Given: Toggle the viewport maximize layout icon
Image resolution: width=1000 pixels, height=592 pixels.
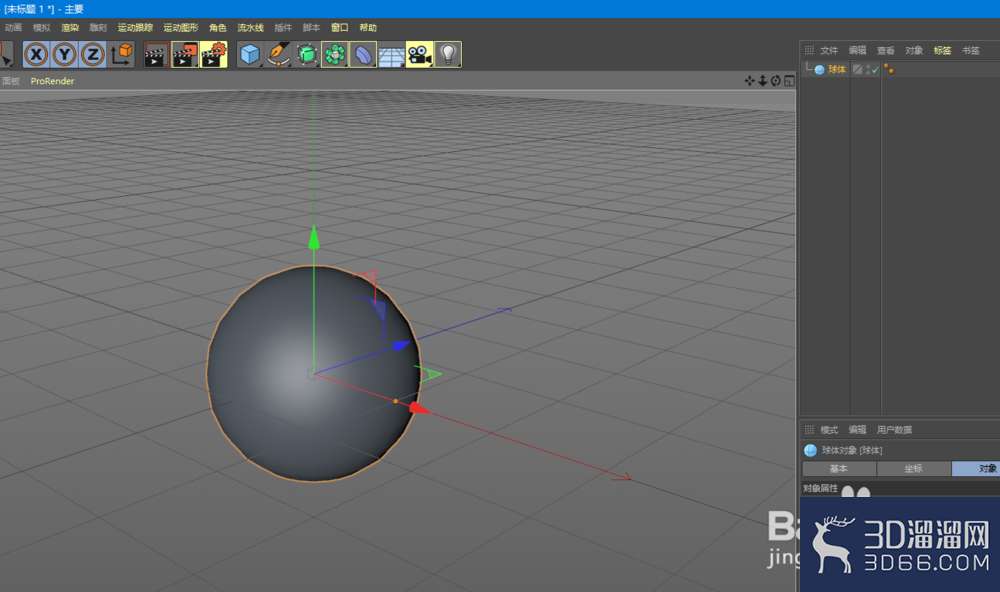Looking at the screenshot, I should 790,80.
